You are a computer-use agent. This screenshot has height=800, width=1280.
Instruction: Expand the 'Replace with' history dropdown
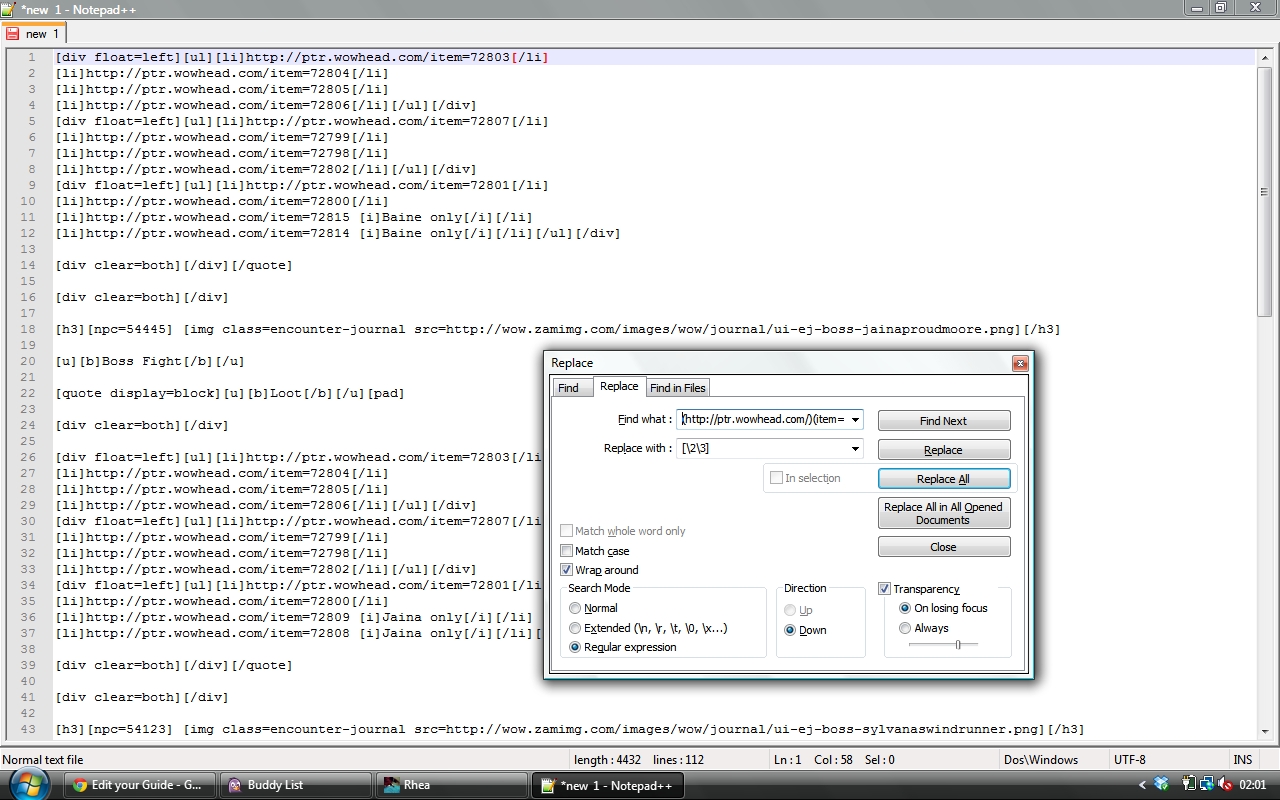(x=856, y=449)
